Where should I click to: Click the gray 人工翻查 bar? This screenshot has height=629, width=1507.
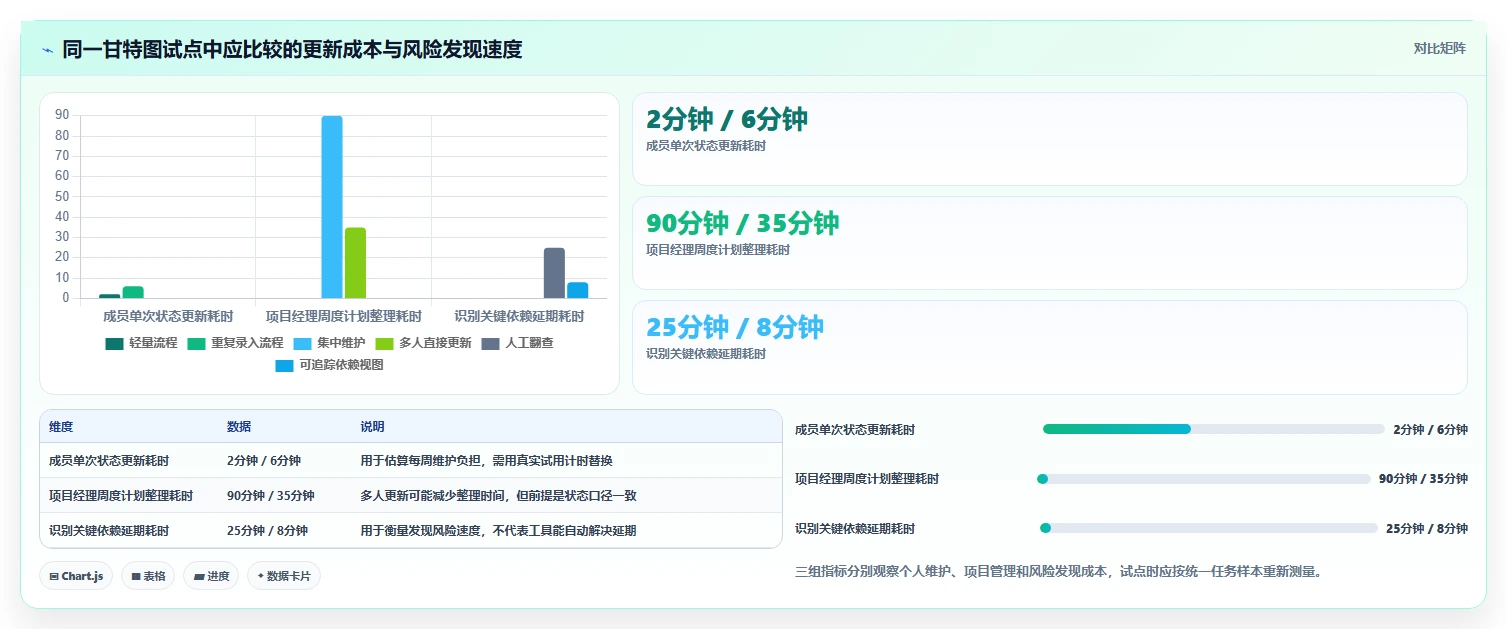554,273
